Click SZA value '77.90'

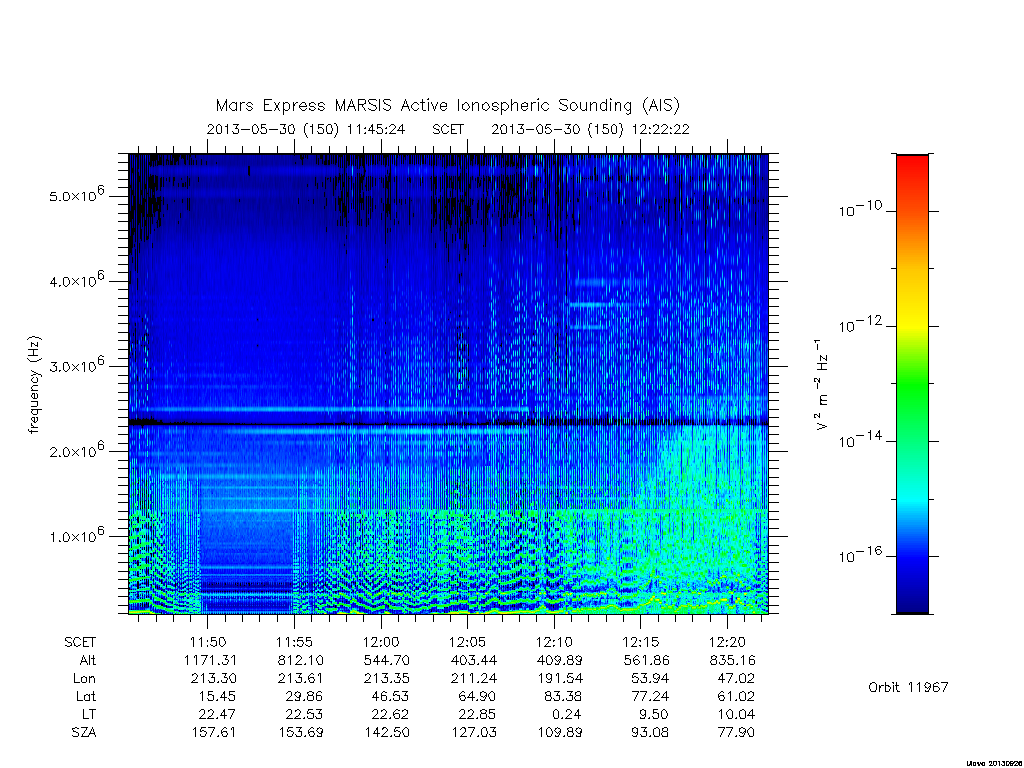click(737, 732)
